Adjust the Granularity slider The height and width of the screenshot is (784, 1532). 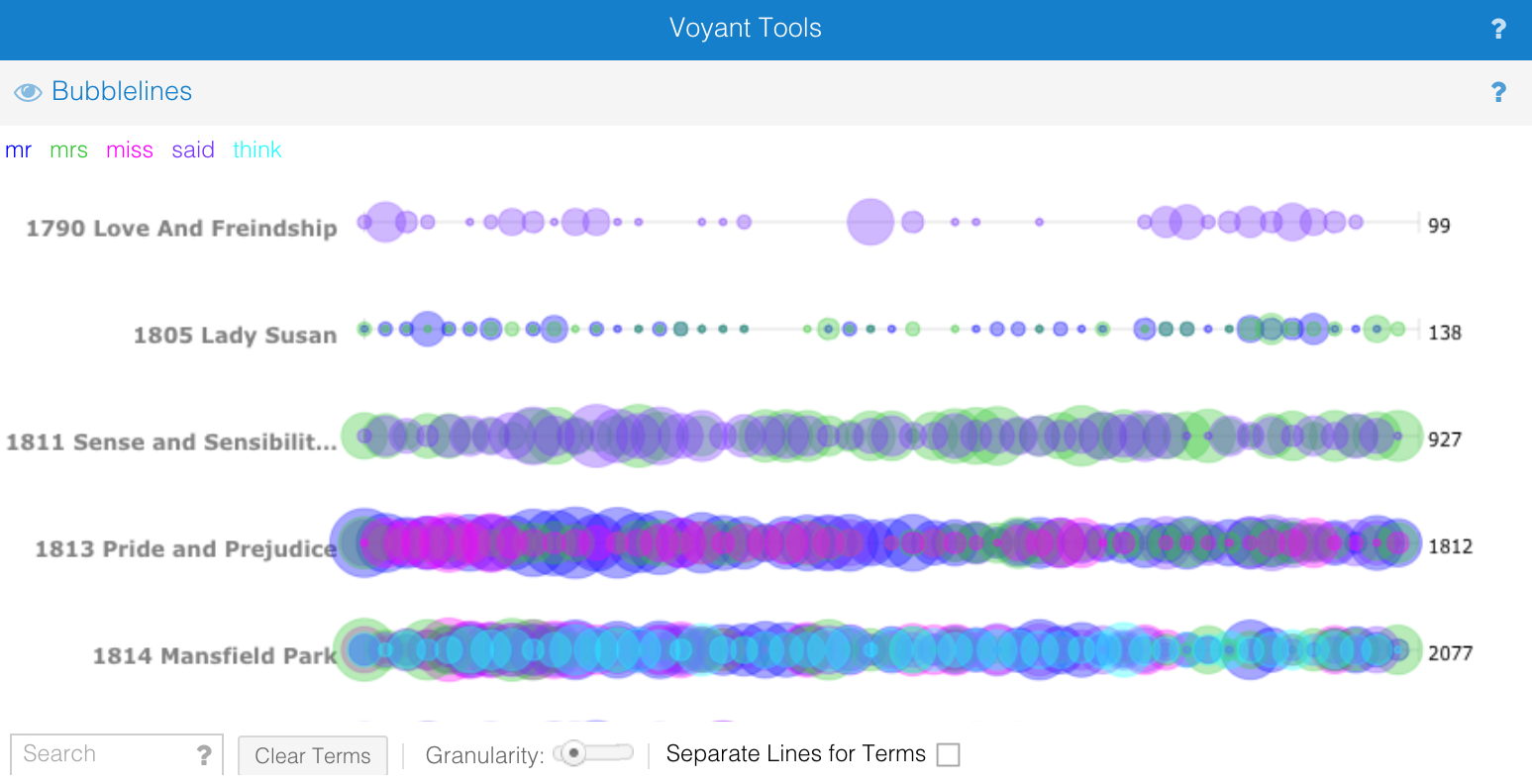click(574, 753)
